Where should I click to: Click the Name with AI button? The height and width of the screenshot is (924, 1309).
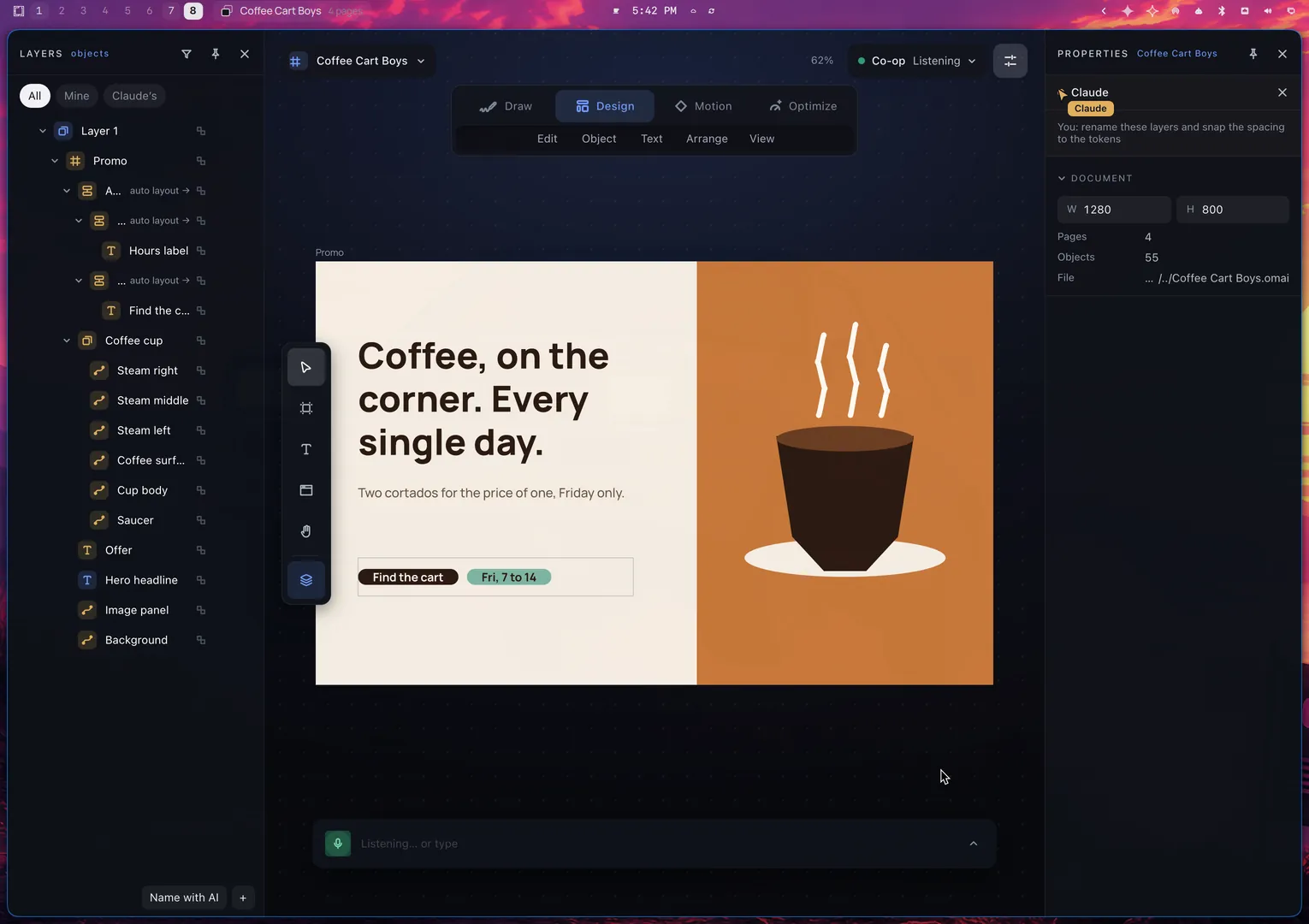(x=184, y=897)
